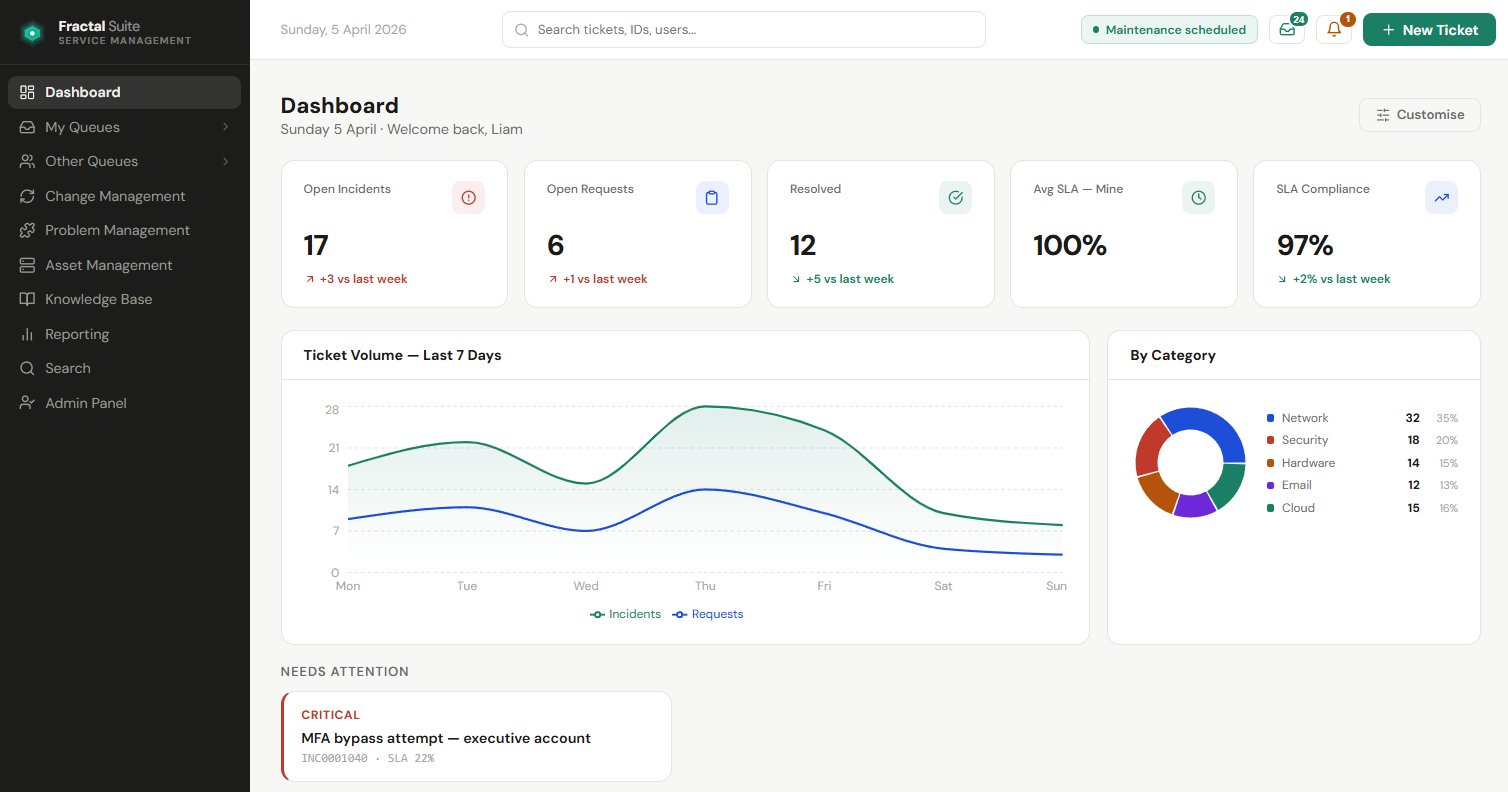Click the plus icon on New Ticket
1508x792 pixels.
[1388, 30]
